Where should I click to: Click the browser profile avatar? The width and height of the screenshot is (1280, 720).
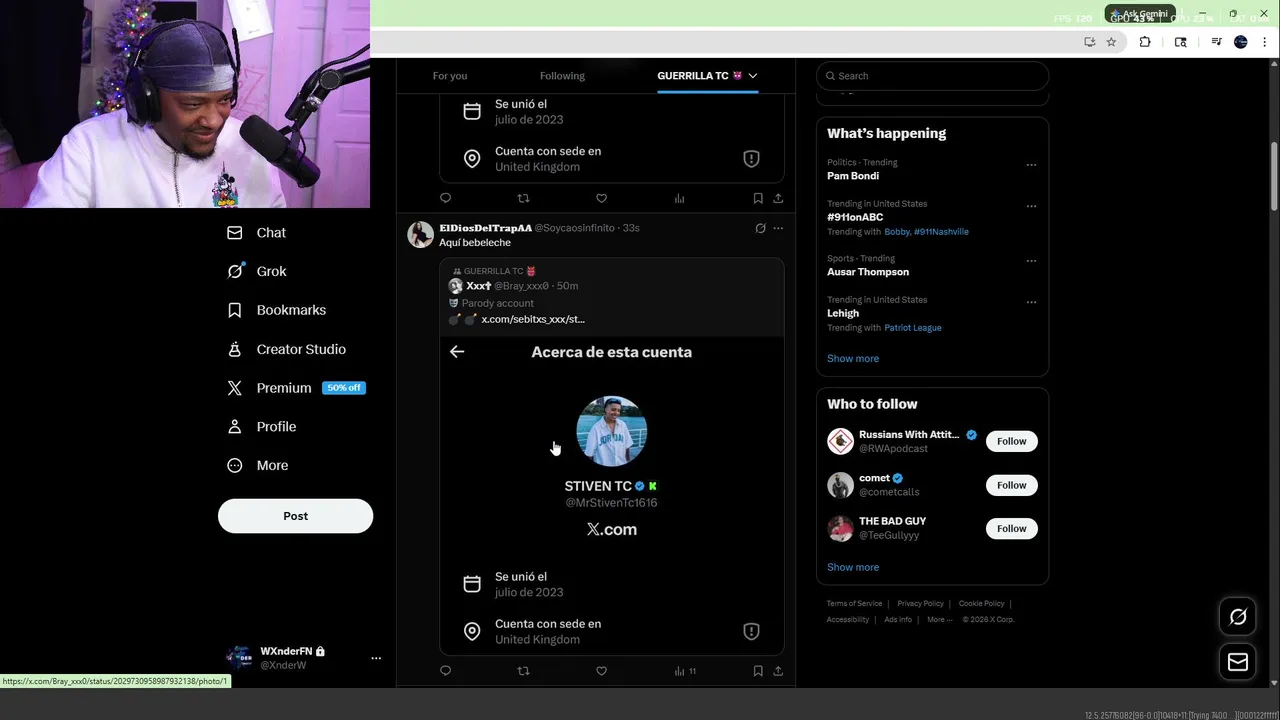click(x=1241, y=42)
